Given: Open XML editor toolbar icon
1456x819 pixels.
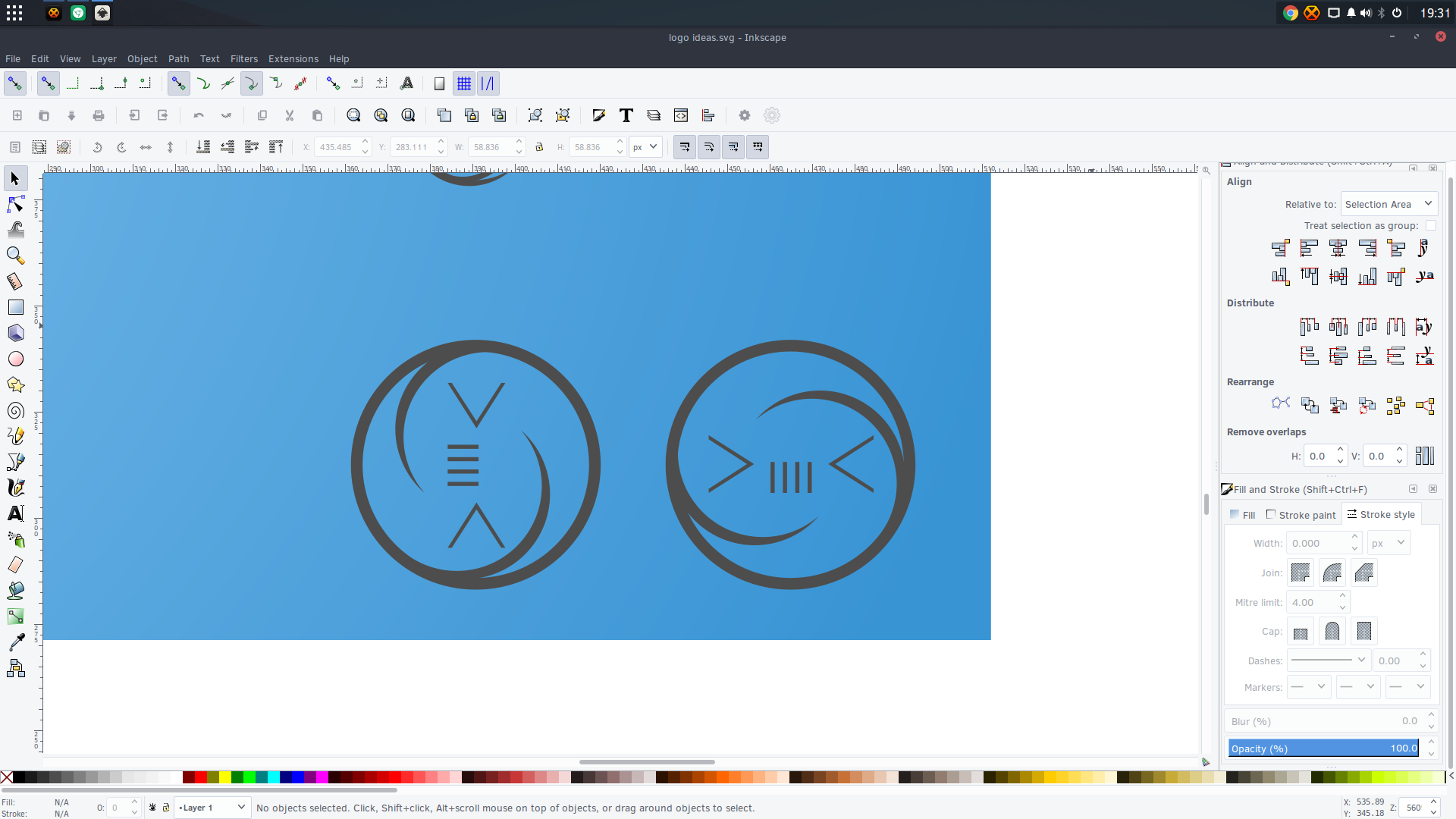Looking at the screenshot, I should click(681, 115).
